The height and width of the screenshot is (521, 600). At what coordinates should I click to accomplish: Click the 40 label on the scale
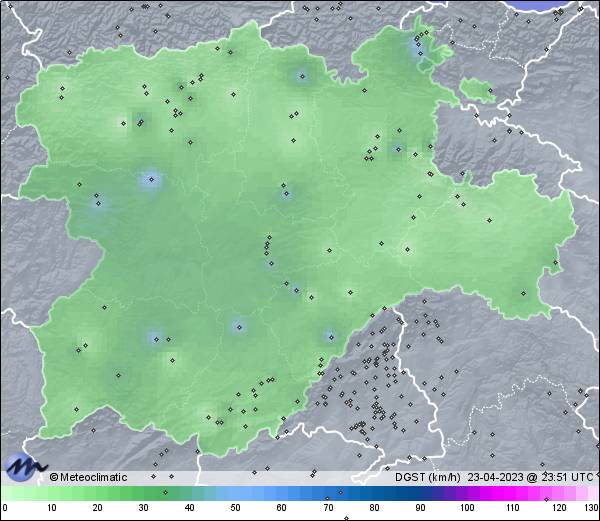(x=189, y=508)
